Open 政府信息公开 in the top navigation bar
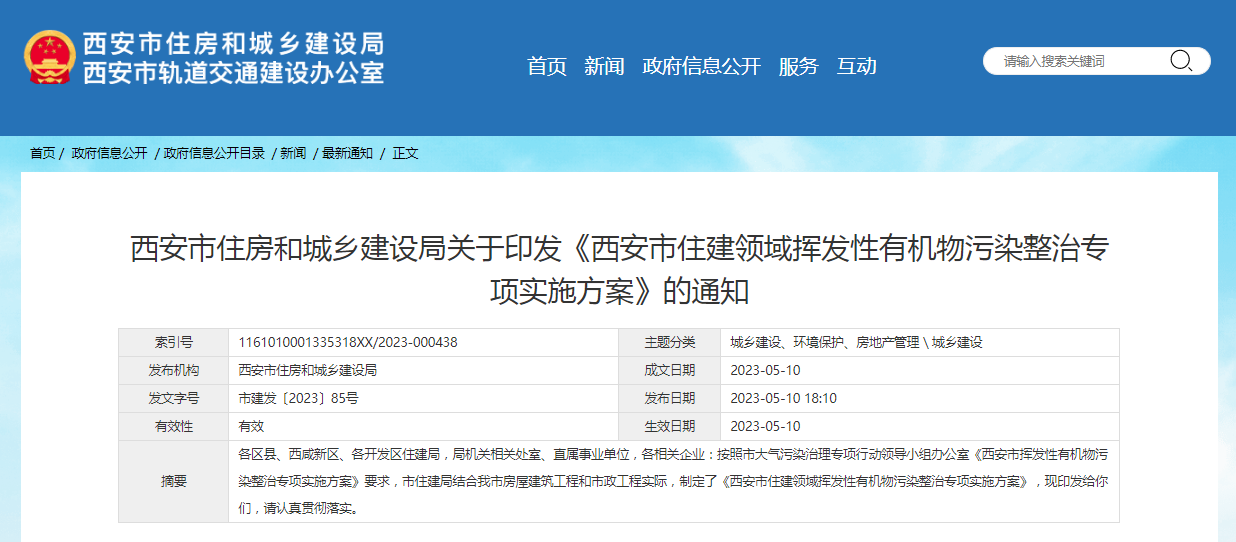This screenshot has height=542, width=1236. (701, 66)
